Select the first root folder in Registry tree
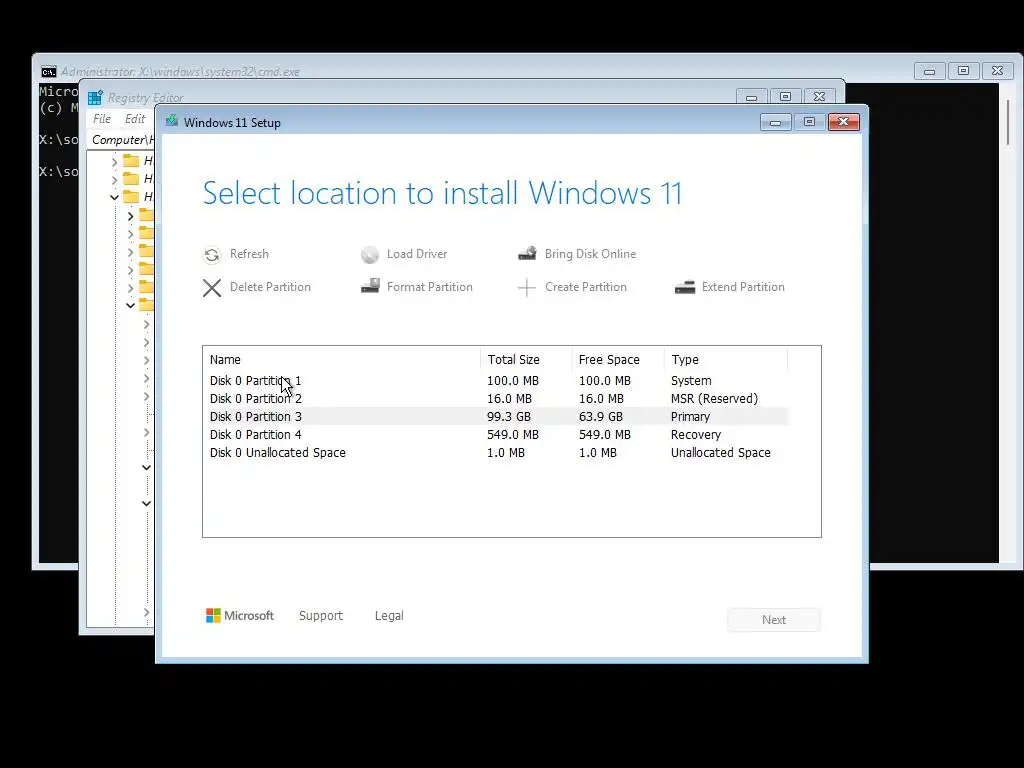The image size is (1024, 768). point(131,161)
